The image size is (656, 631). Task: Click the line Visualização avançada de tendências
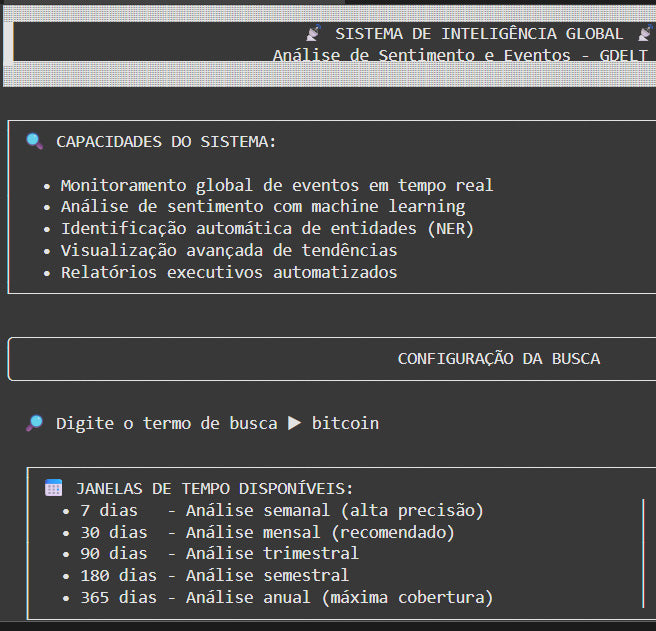point(229,250)
